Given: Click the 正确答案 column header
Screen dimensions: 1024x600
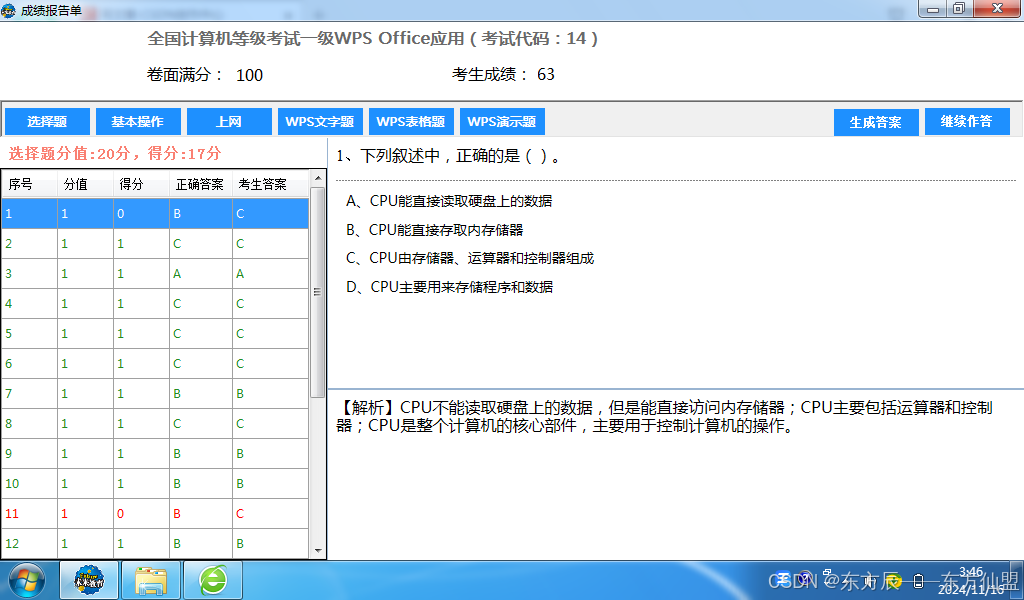Looking at the screenshot, I should coord(200,184).
